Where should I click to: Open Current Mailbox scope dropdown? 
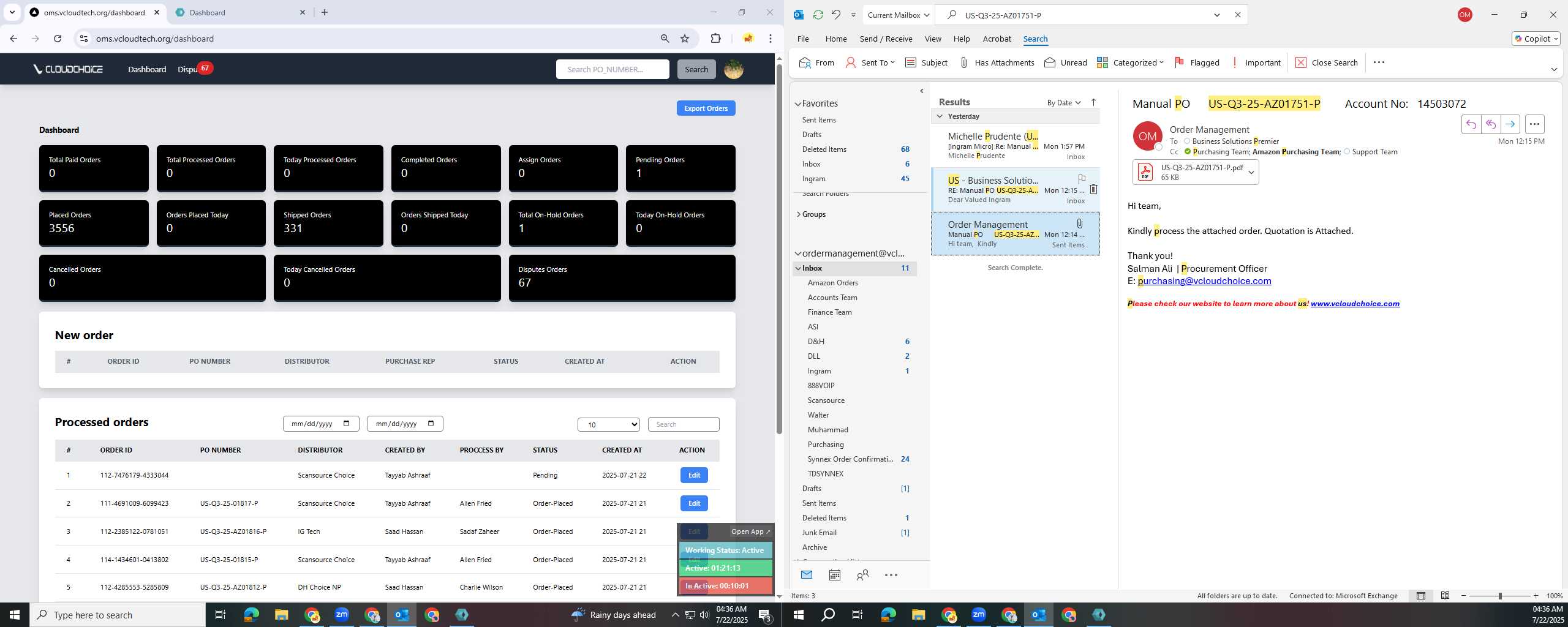click(899, 15)
